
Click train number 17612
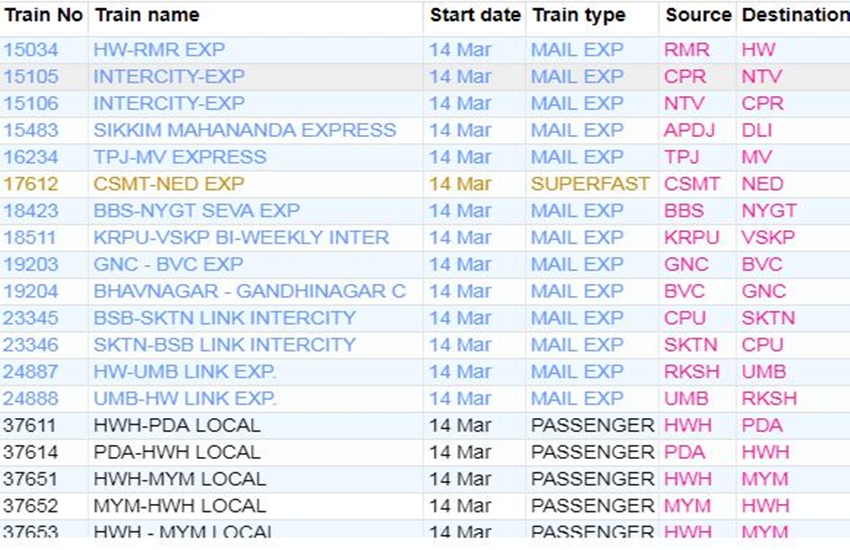pos(31,184)
